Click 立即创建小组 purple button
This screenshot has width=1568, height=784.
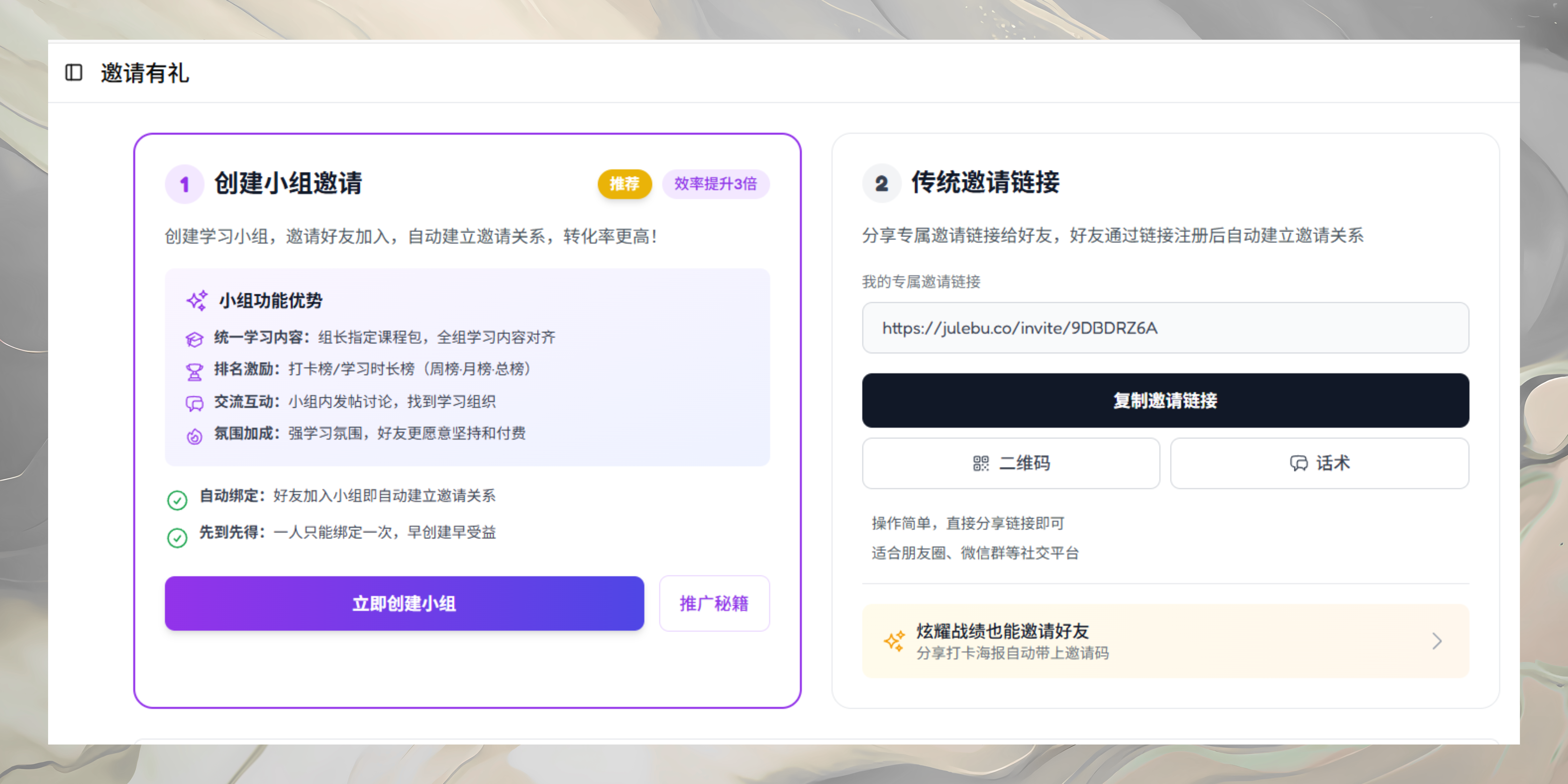[x=404, y=603]
